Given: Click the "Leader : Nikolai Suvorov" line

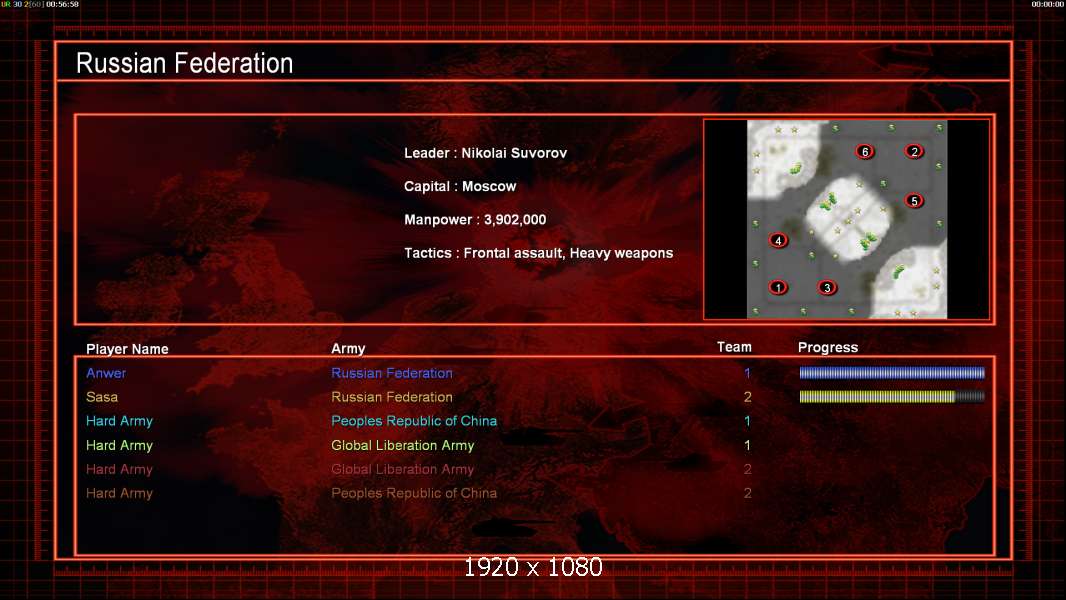Looking at the screenshot, I should coord(485,153).
